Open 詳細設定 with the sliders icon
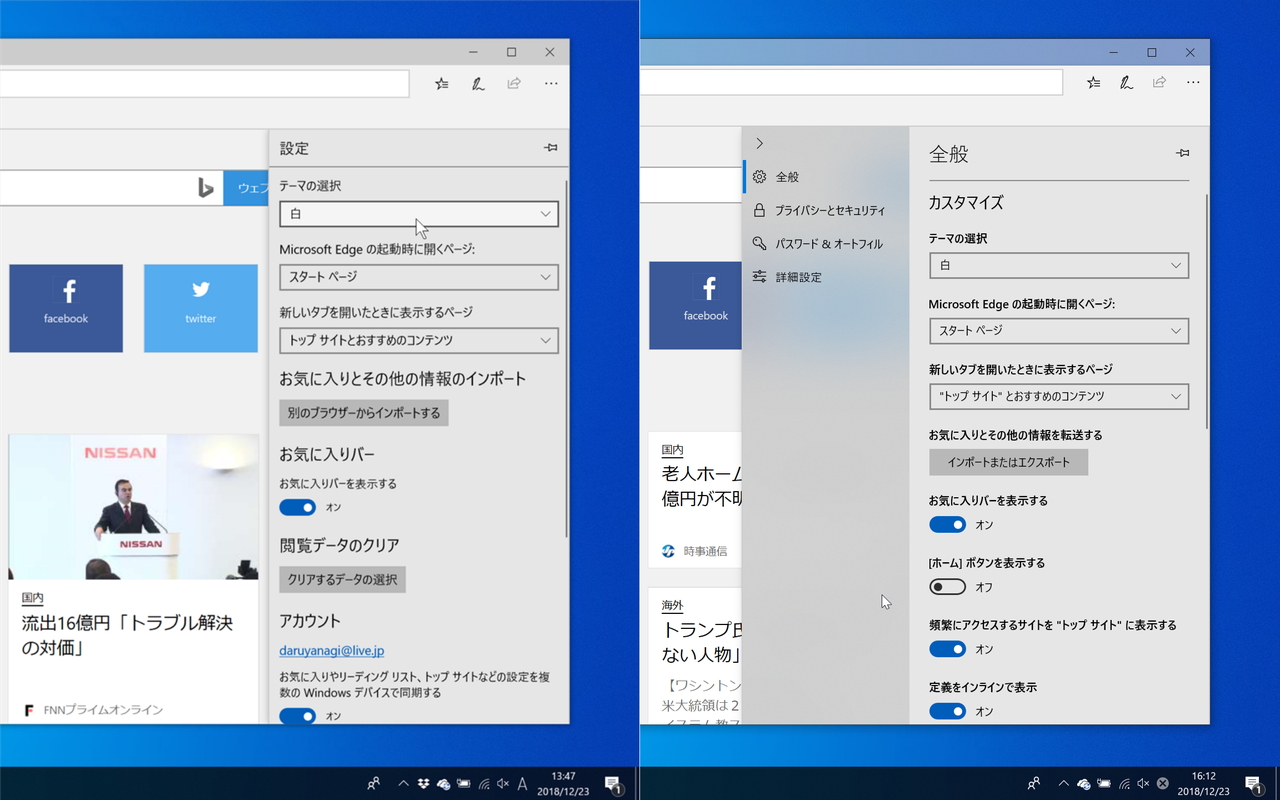The height and width of the screenshot is (800, 1280). (759, 277)
